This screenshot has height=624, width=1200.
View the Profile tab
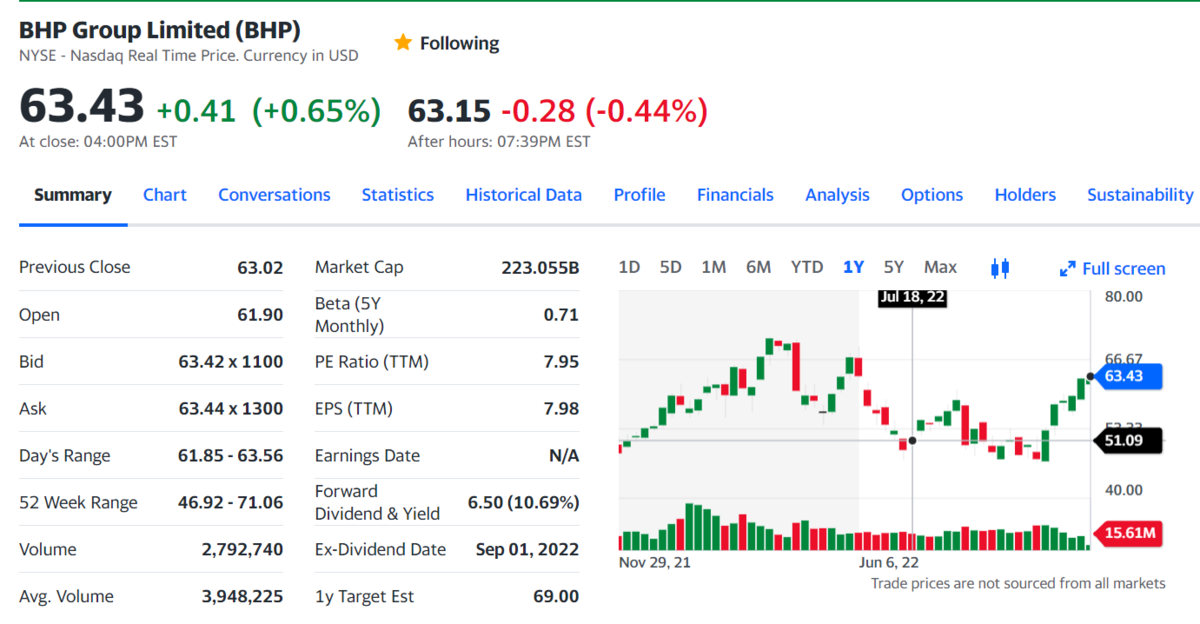640,195
